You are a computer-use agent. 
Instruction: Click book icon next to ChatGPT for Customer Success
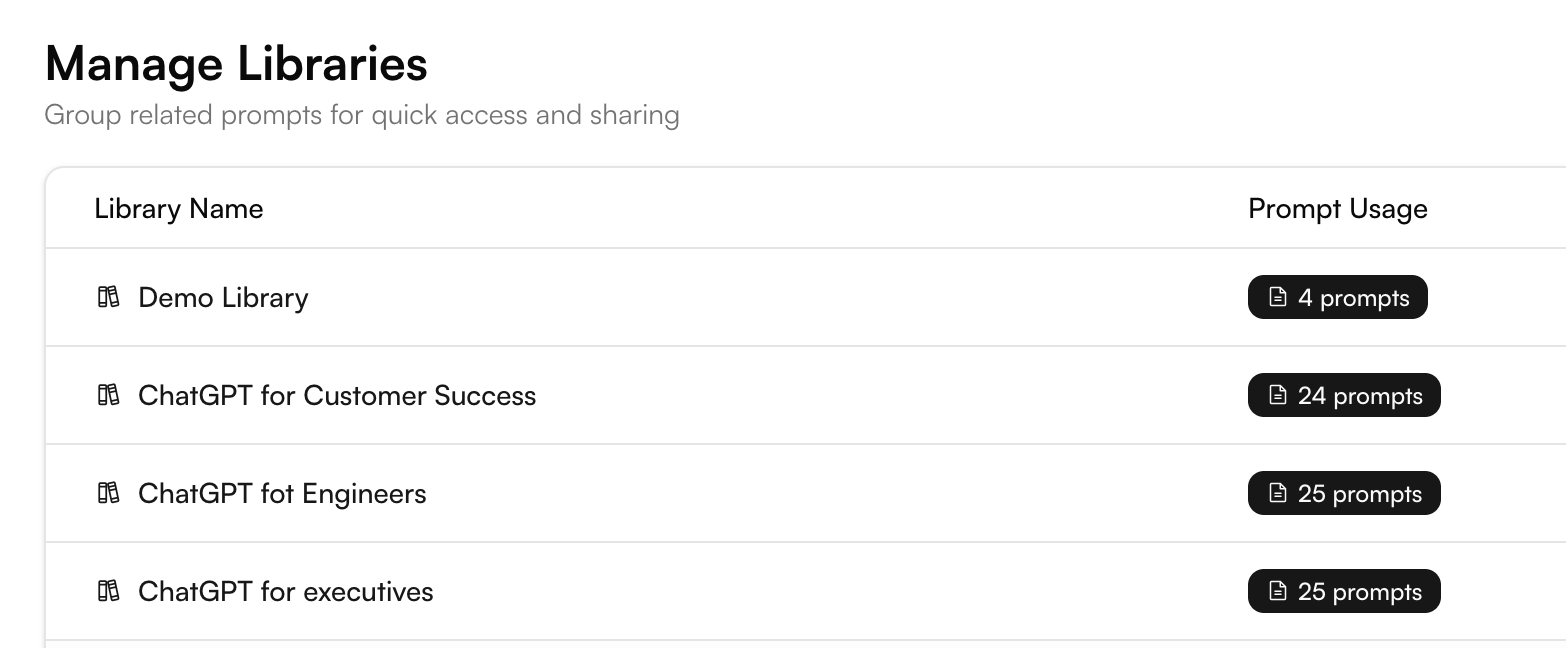click(x=108, y=395)
